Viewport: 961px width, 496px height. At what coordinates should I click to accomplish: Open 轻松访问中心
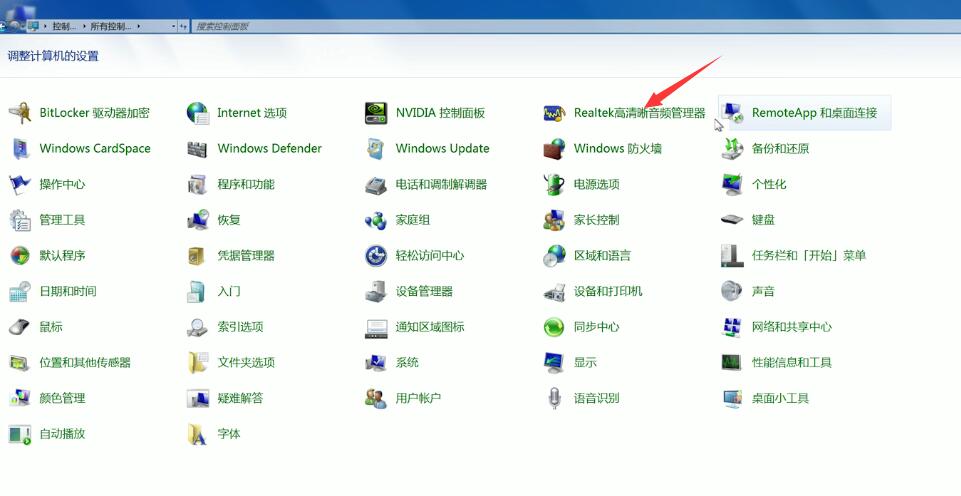pos(415,255)
